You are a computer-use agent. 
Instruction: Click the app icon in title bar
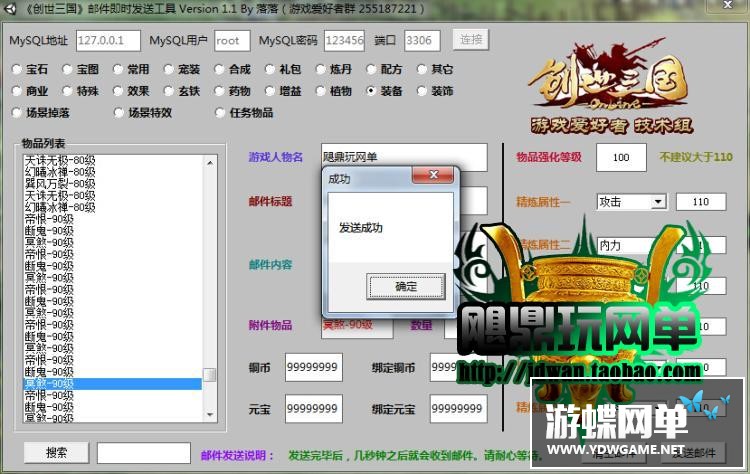pos(9,9)
